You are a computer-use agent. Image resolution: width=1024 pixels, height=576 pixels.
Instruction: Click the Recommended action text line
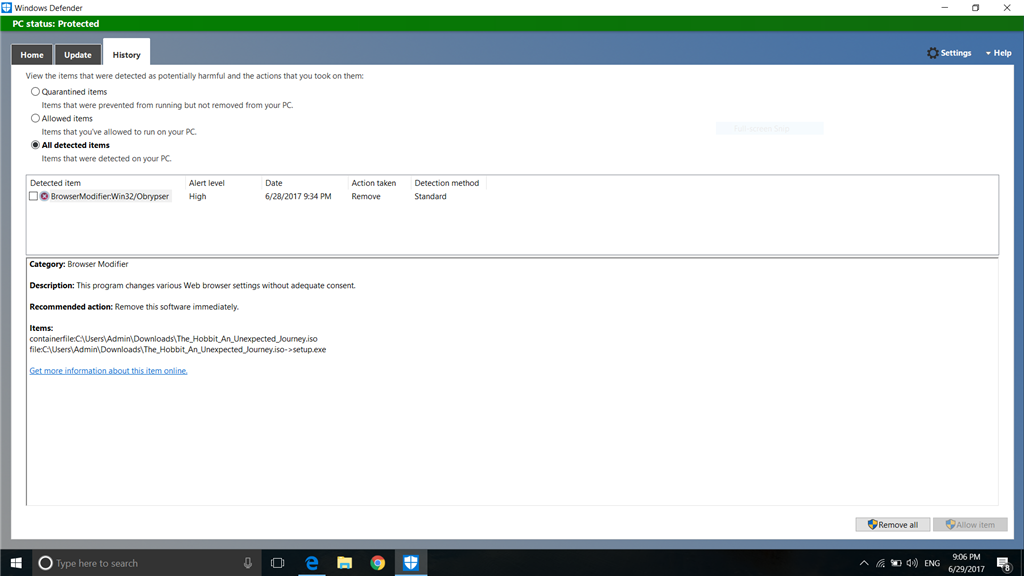pyautogui.click(x=134, y=307)
